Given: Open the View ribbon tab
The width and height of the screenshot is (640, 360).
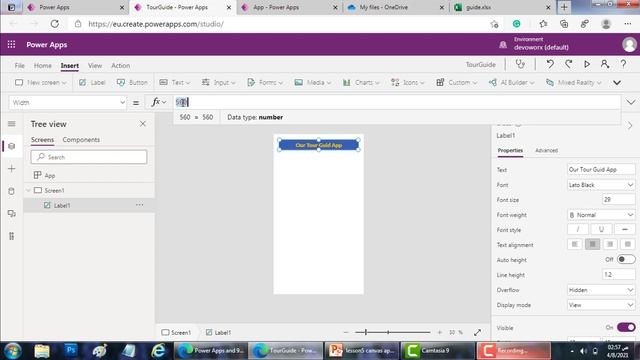Looking at the screenshot, I should [x=95, y=65].
